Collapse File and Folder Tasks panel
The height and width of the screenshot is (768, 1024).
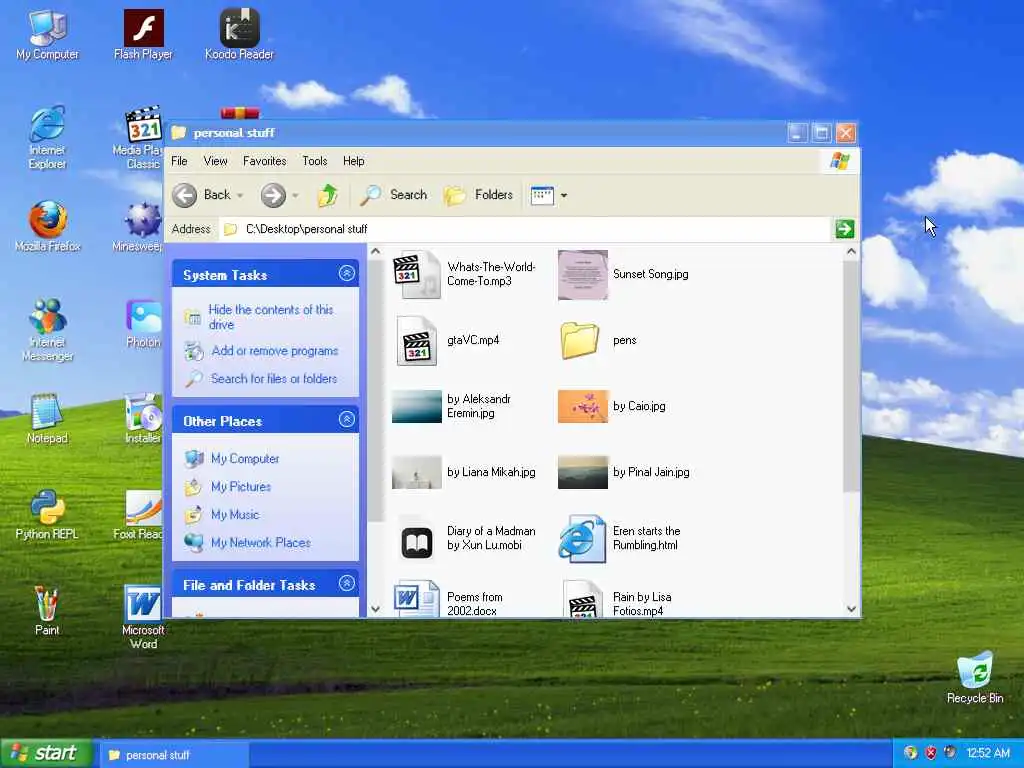pos(347,583)
